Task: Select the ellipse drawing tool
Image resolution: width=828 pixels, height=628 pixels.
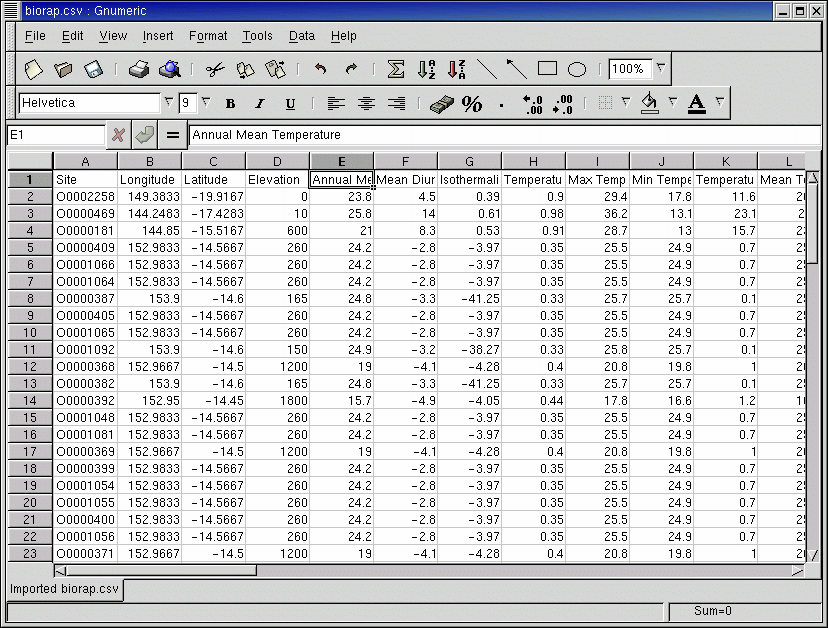Action: point(577,69)
